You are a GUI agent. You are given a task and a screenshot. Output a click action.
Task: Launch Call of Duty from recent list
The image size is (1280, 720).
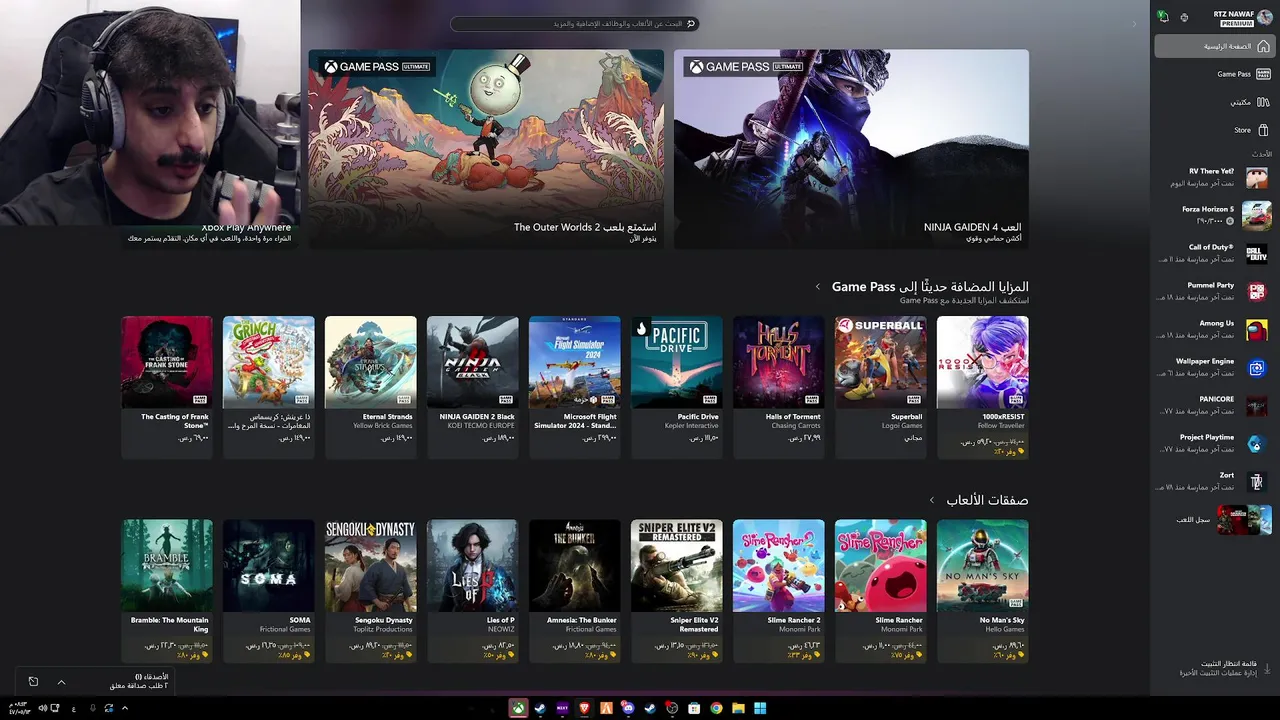pos(1214,253)
